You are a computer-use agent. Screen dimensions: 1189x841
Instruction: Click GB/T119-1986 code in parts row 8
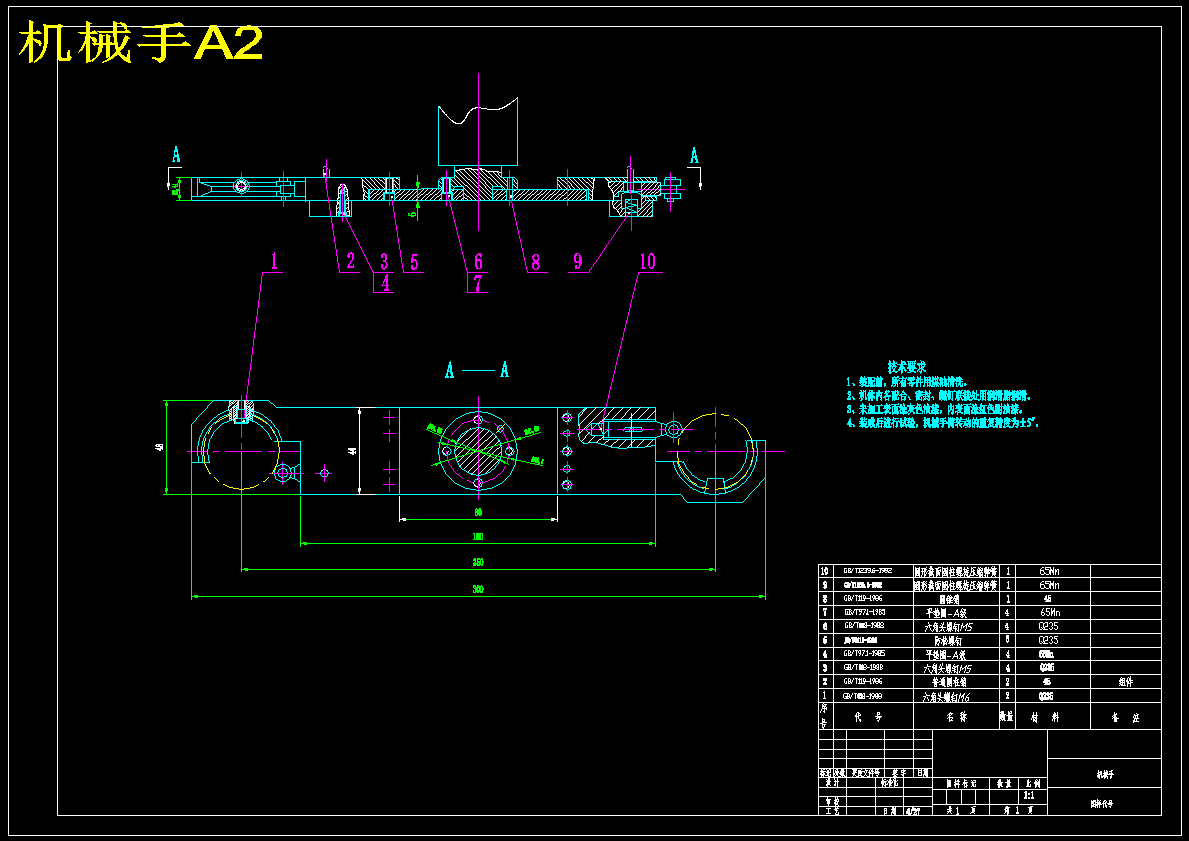coord(863,599)
